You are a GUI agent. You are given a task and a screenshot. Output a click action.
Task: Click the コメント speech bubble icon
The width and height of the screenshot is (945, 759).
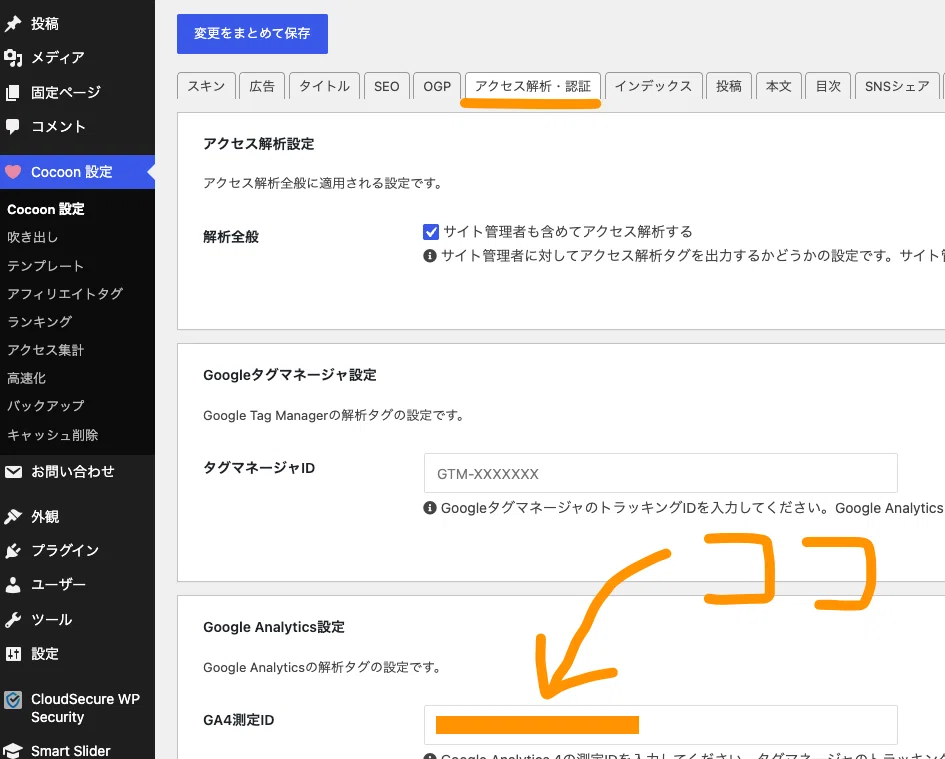[x=13, y=126]
